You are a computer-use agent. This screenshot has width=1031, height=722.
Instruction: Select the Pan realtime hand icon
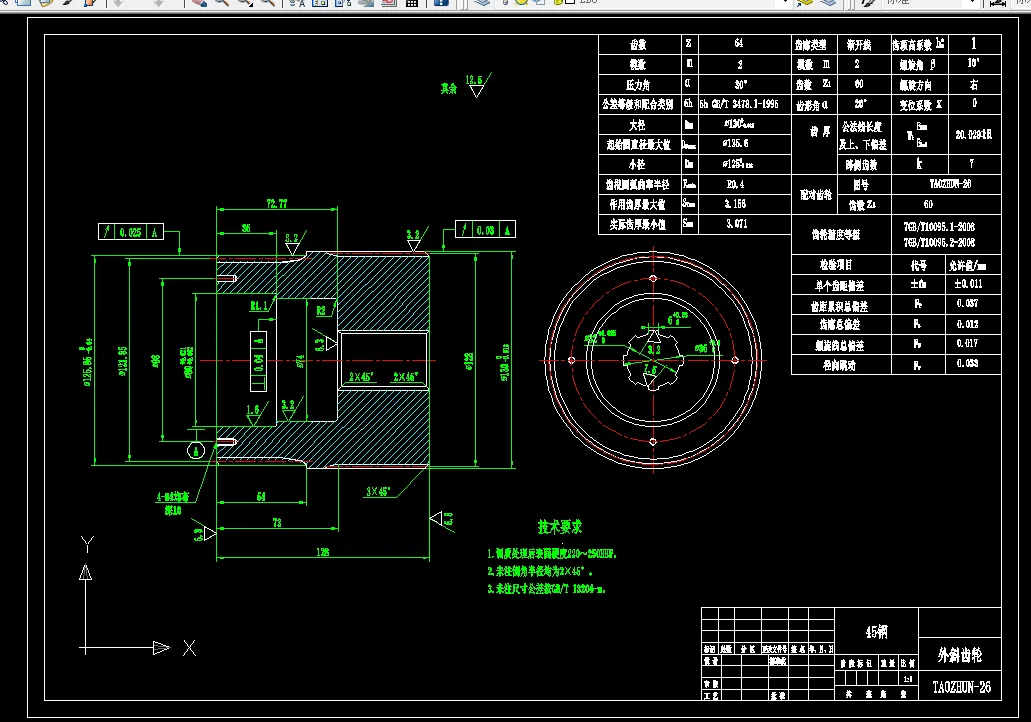199,3
